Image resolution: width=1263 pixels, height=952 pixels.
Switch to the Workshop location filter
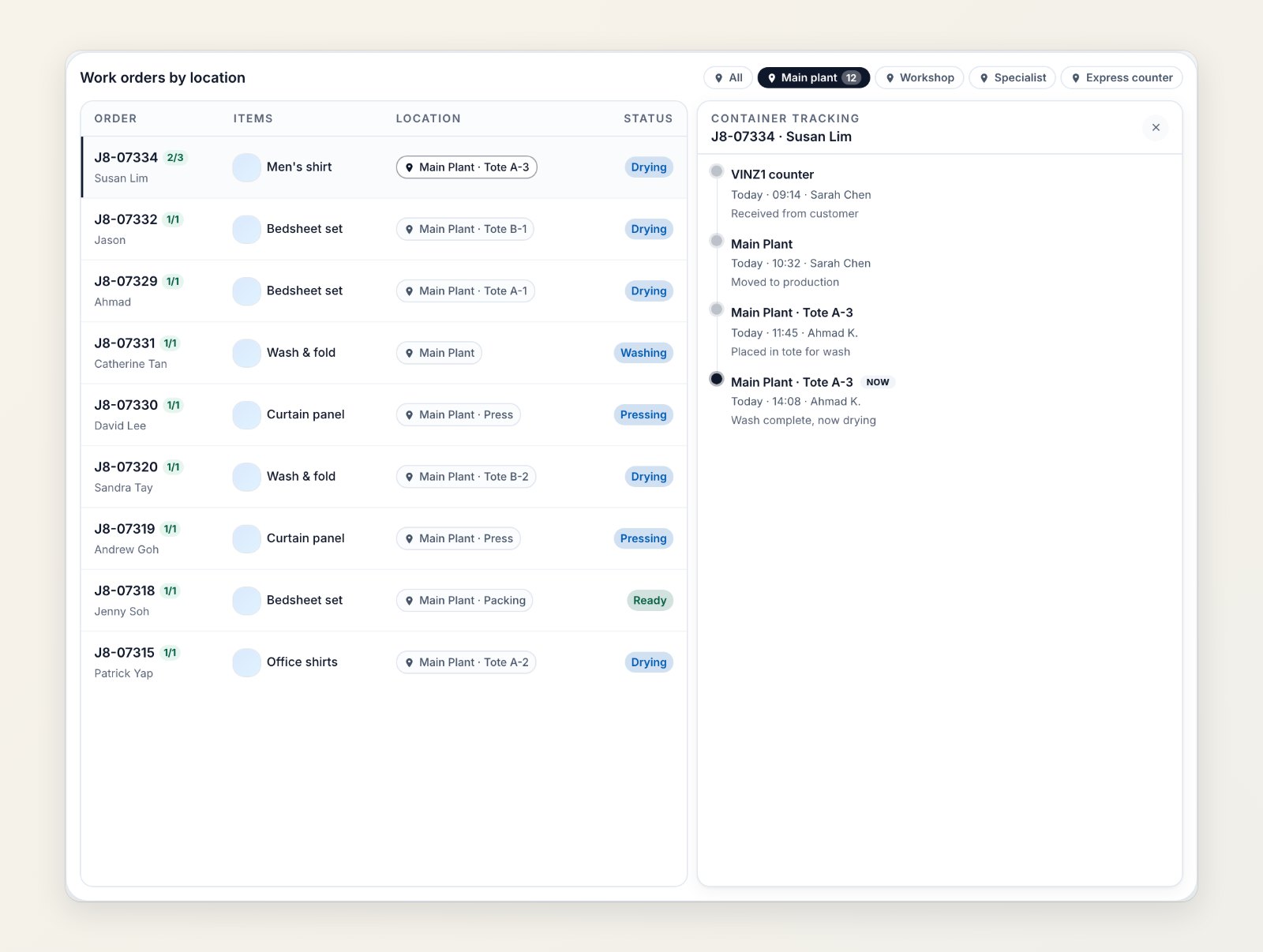click(x=919, y=77)
